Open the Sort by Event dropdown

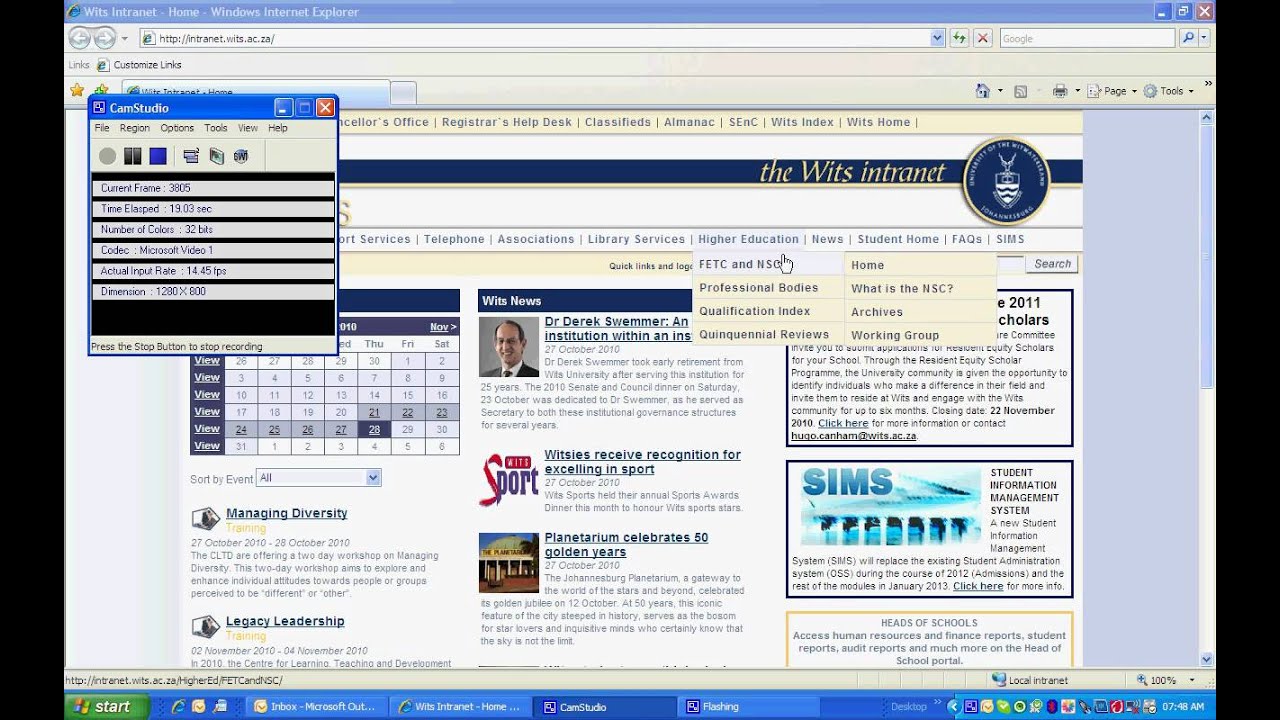[318, 478]
